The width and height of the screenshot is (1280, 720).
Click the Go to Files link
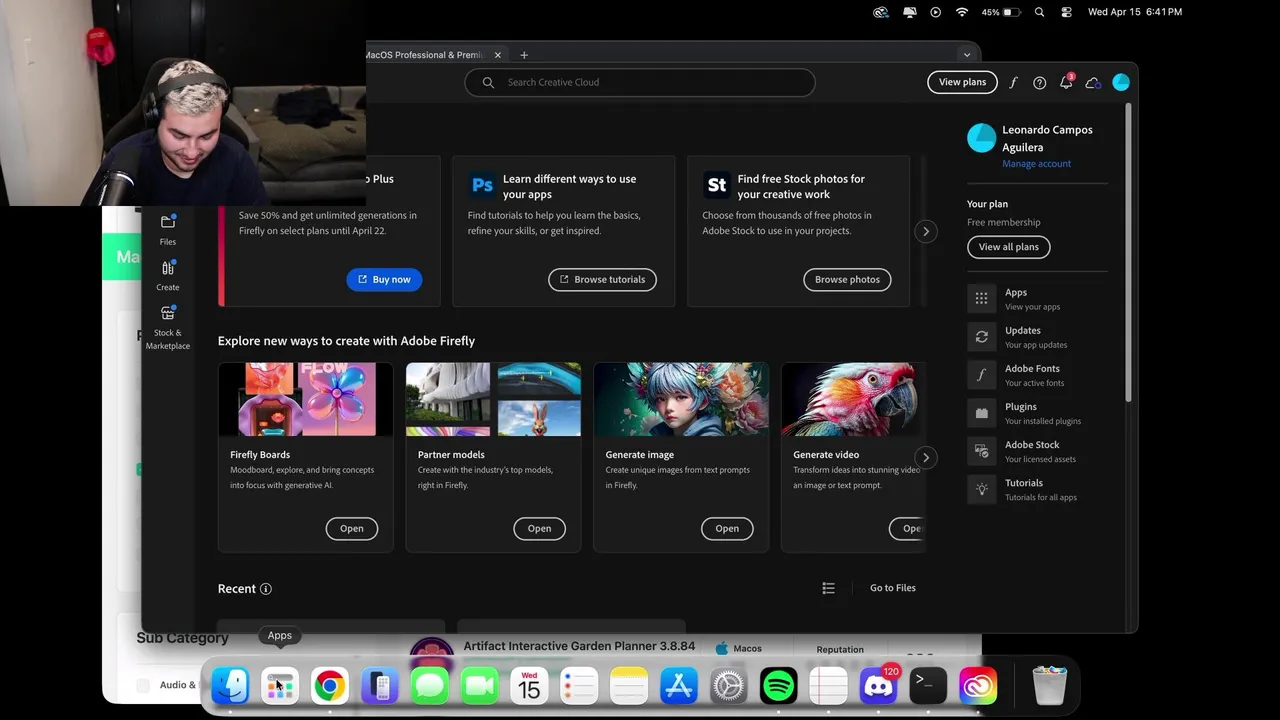point(893,588)
